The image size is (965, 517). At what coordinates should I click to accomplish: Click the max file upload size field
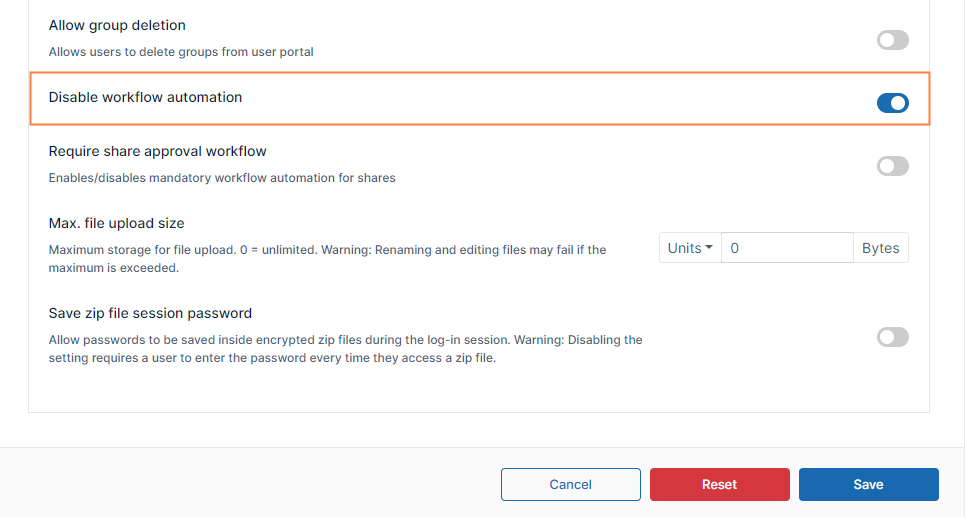click(x=787, y=248)
